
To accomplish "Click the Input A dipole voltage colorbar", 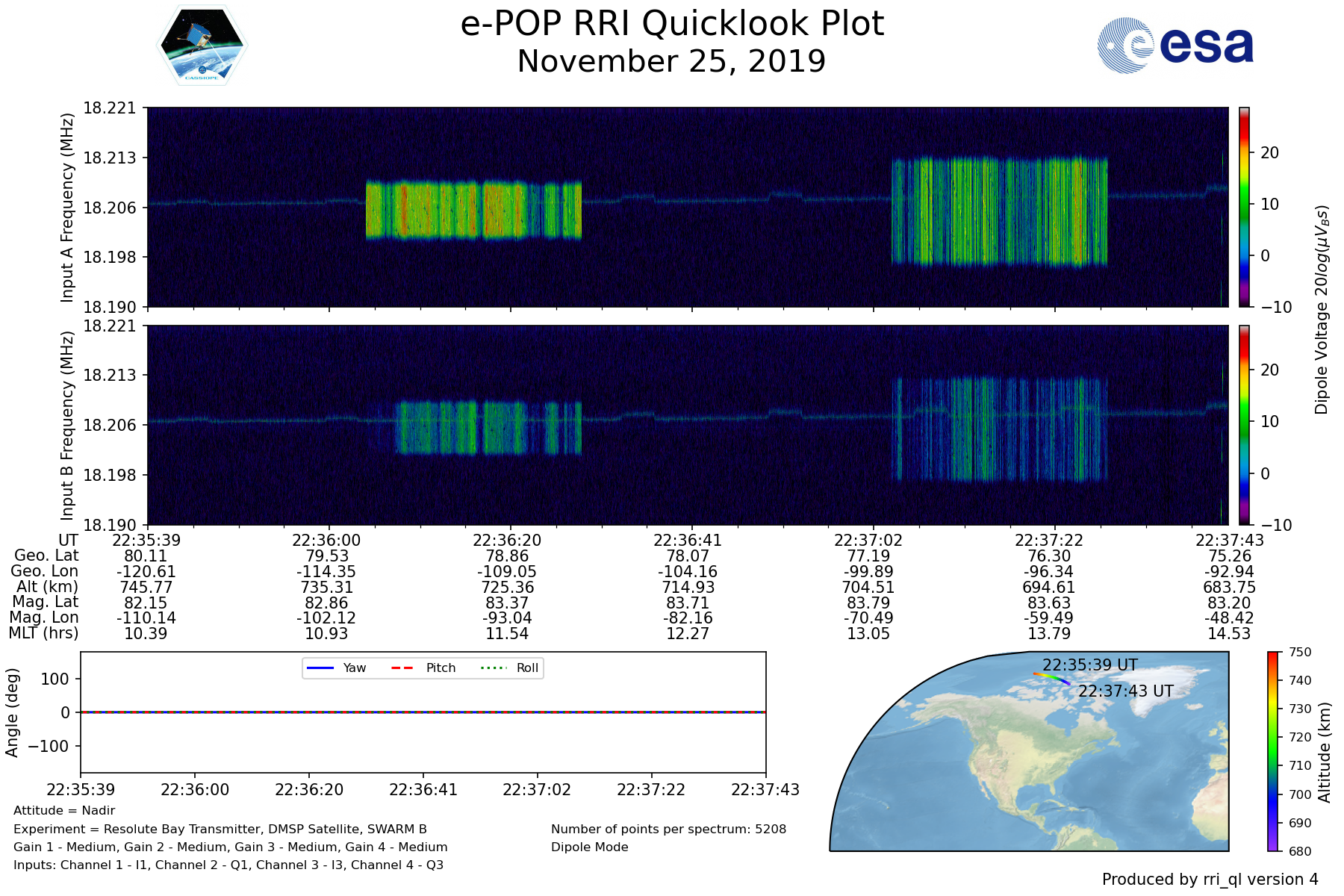I will click(1244, 207).
